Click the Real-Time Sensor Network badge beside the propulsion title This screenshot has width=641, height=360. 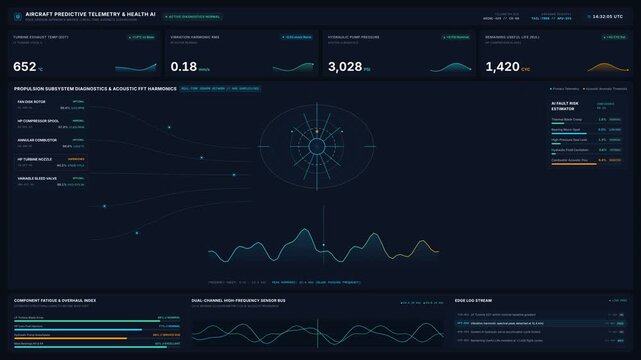coord(220,89)
